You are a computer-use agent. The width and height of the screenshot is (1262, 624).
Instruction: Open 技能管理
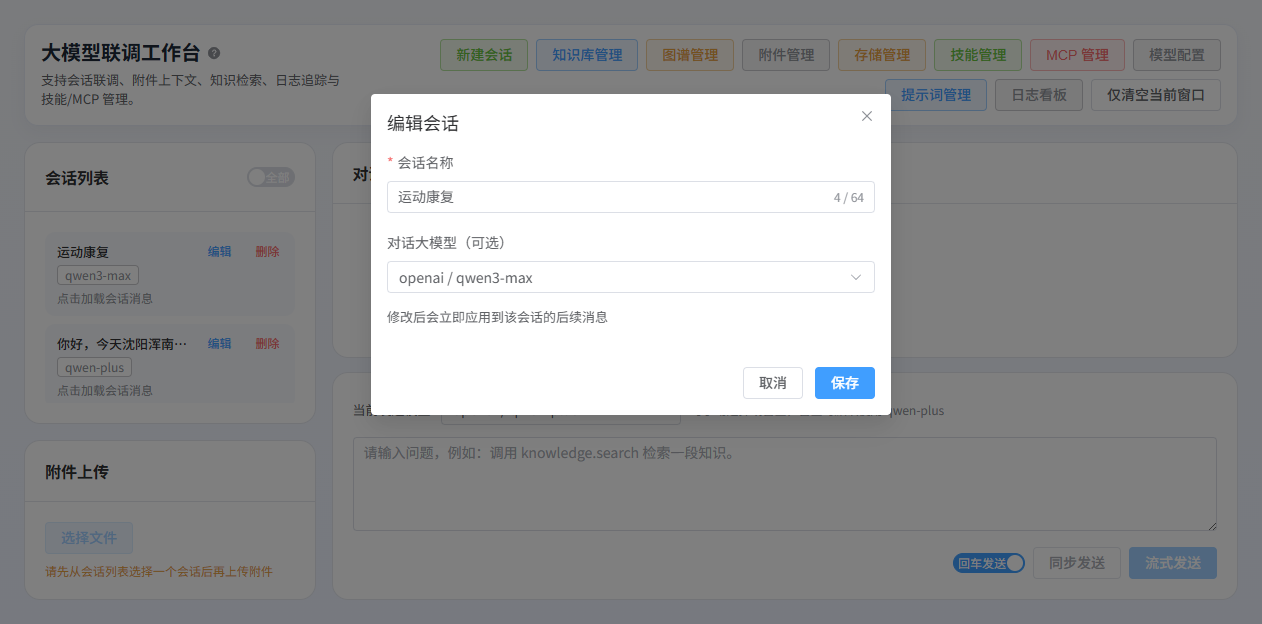point(978,55)
